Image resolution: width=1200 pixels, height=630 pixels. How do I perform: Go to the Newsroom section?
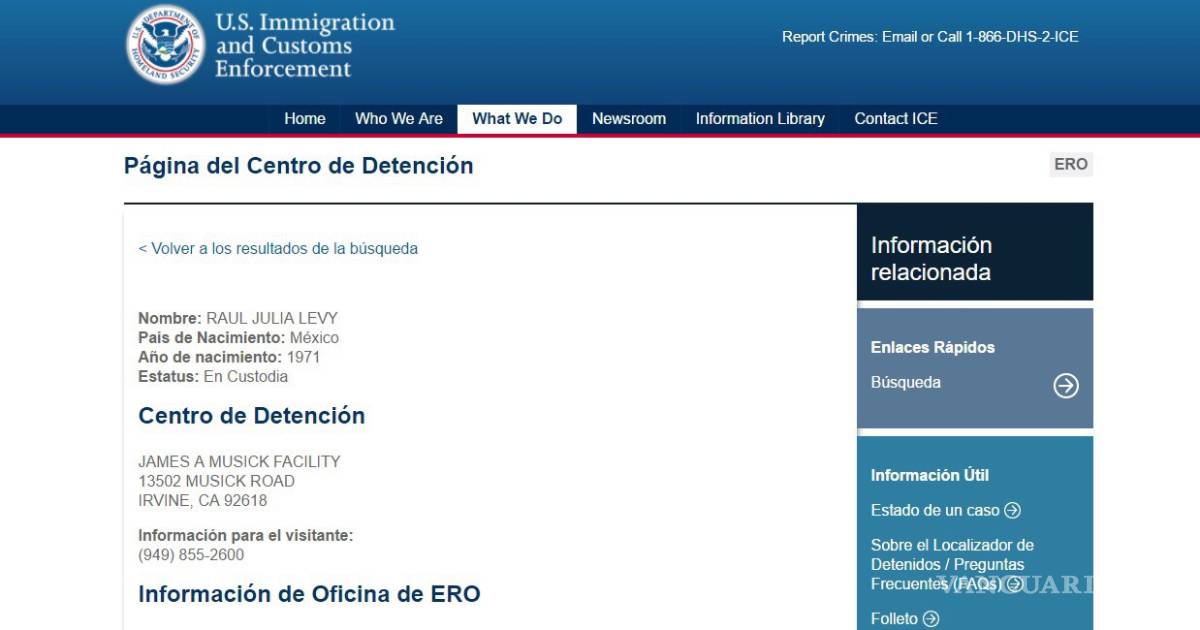point(629,119)
